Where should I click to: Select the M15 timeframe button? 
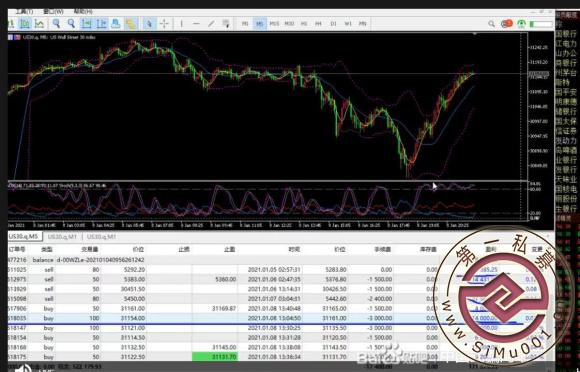(274, 24)
